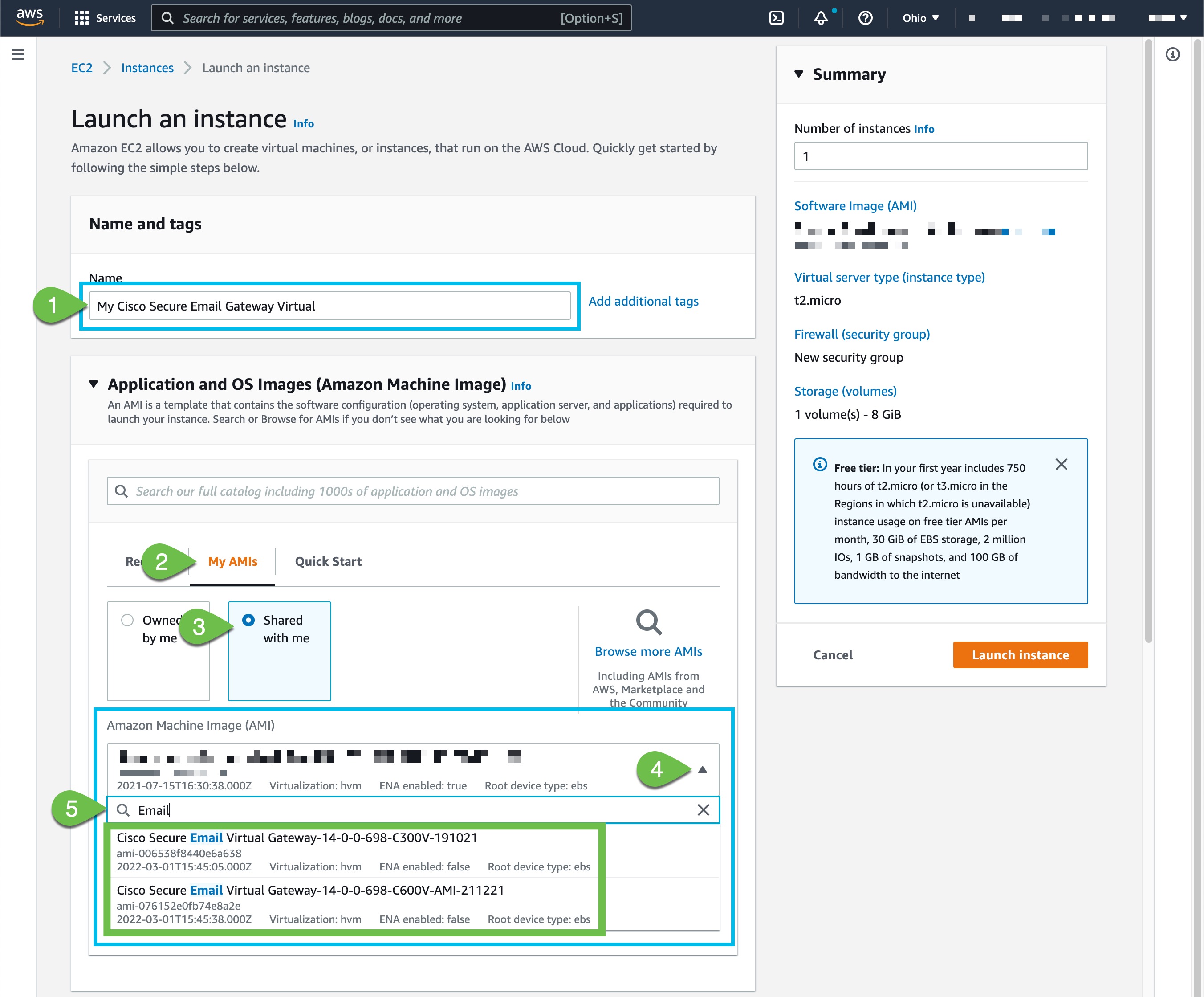Dismiss the Free tier notice
Image resolution: width=1204 pixels, height=997 pixels.
coord(1061,464)
